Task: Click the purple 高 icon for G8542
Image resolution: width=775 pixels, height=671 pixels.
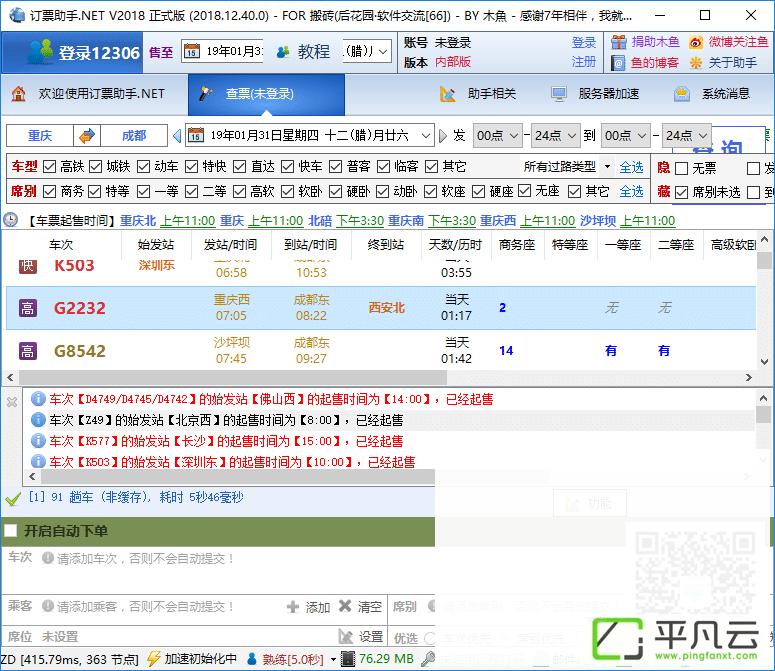Action: point(28,351)
